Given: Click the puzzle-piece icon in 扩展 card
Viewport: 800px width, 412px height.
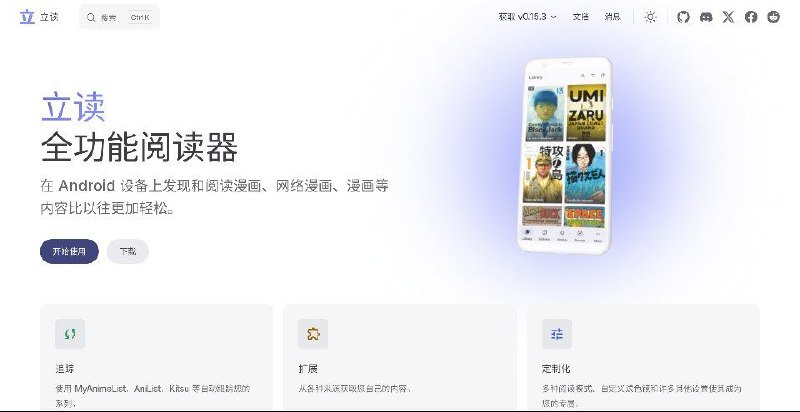Looking at the screenshot, I should (x=313, y=334).
